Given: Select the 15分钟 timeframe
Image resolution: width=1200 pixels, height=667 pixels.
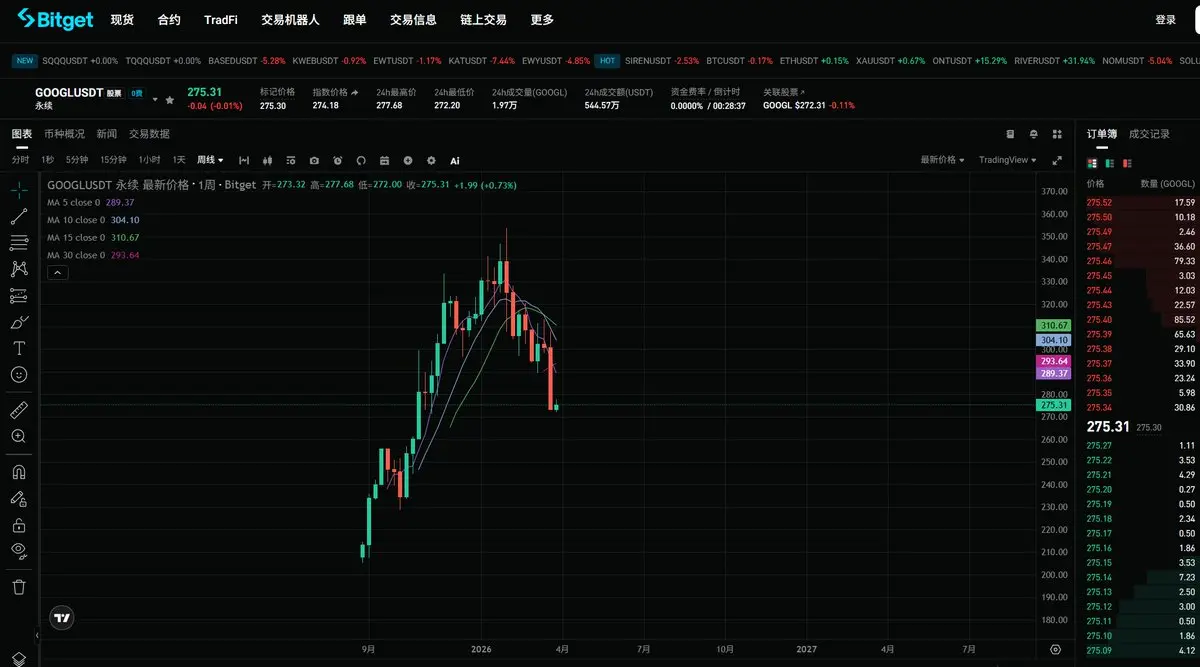Looking at the screenshot, I should [113, 160].
